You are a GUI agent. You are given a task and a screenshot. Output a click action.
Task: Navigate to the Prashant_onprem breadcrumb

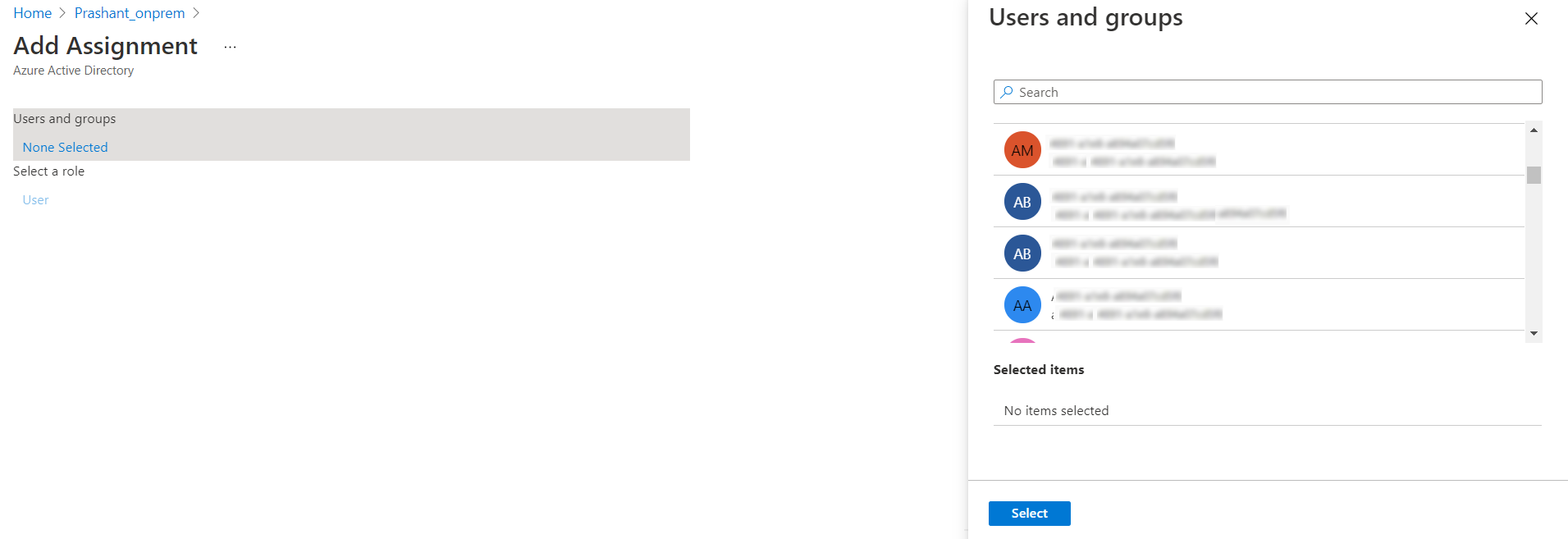click(x=130, y=13)
